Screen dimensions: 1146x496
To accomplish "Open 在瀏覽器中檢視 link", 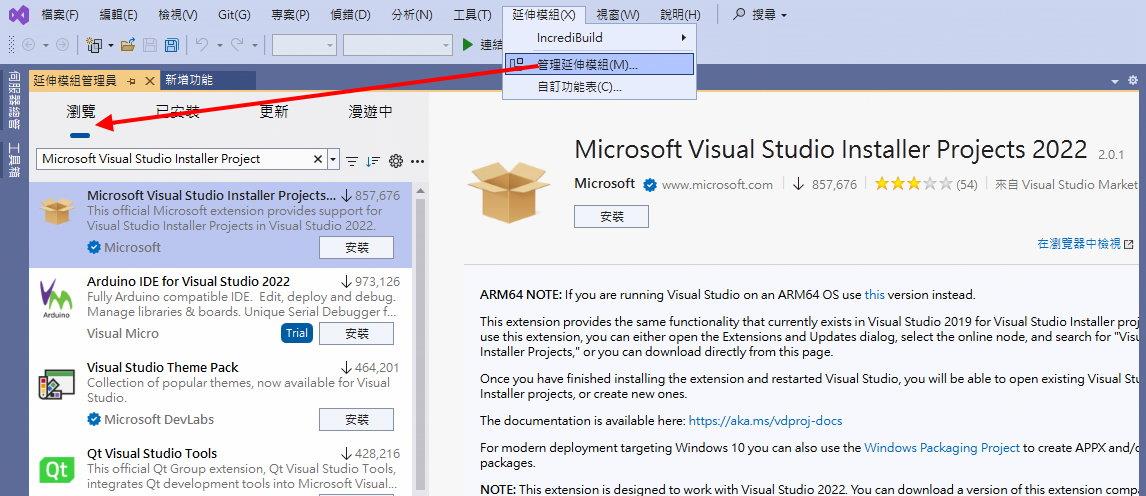I will 1085,244.
